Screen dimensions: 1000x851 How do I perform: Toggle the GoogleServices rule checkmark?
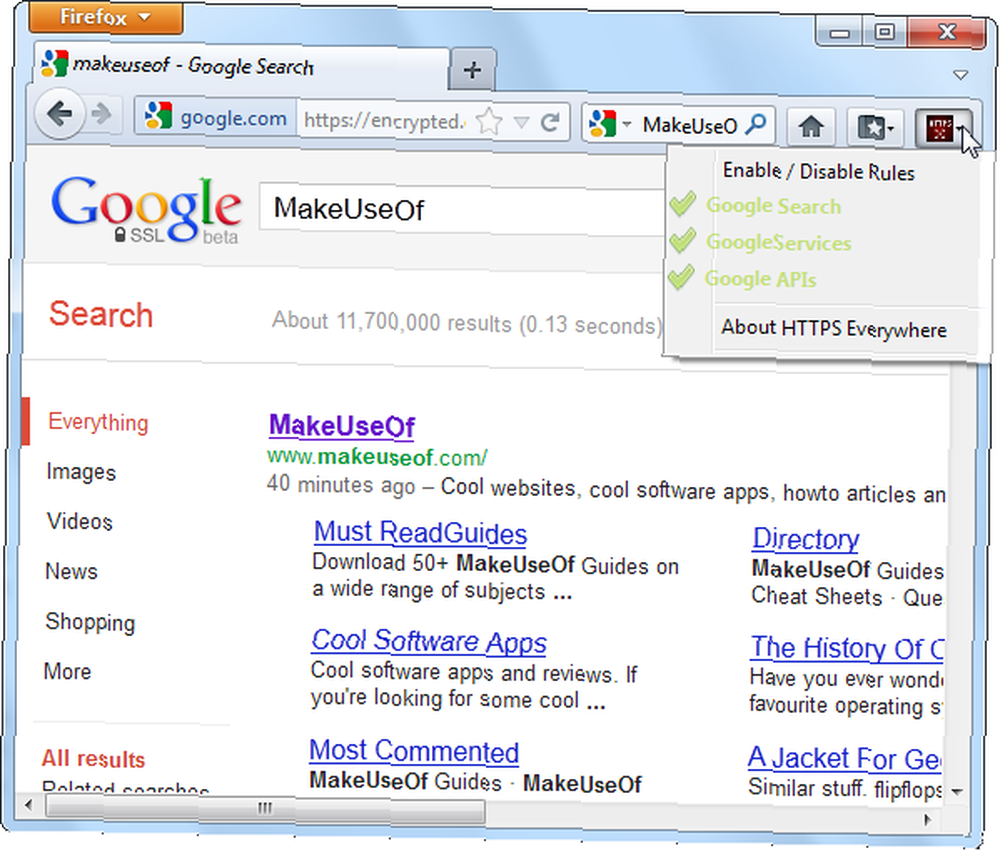(682, 240)
